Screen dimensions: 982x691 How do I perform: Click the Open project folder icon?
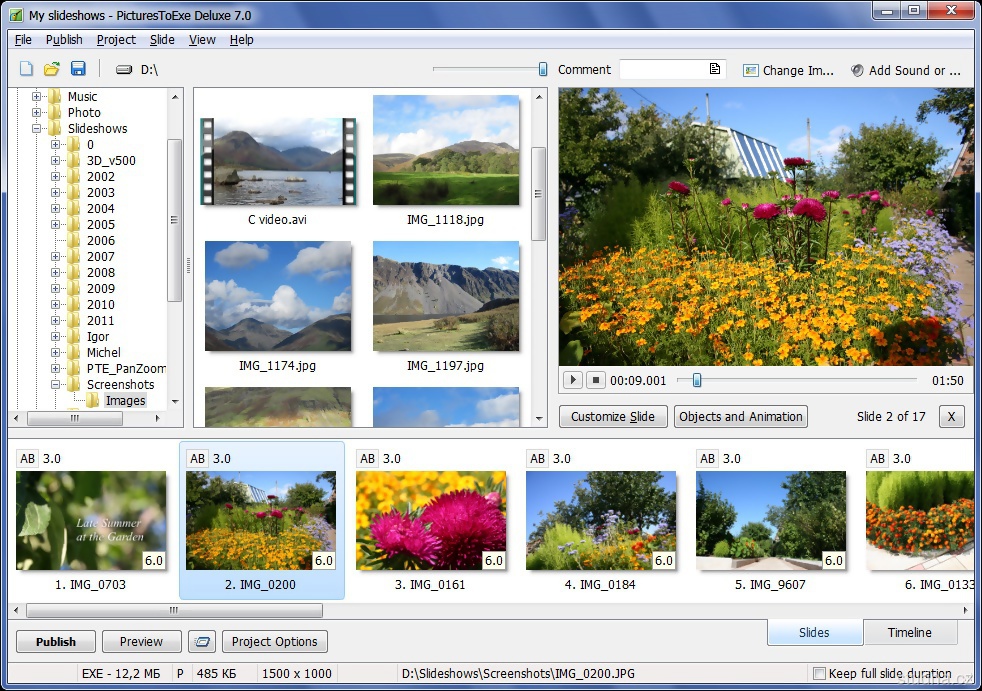(x=52, y=69)
